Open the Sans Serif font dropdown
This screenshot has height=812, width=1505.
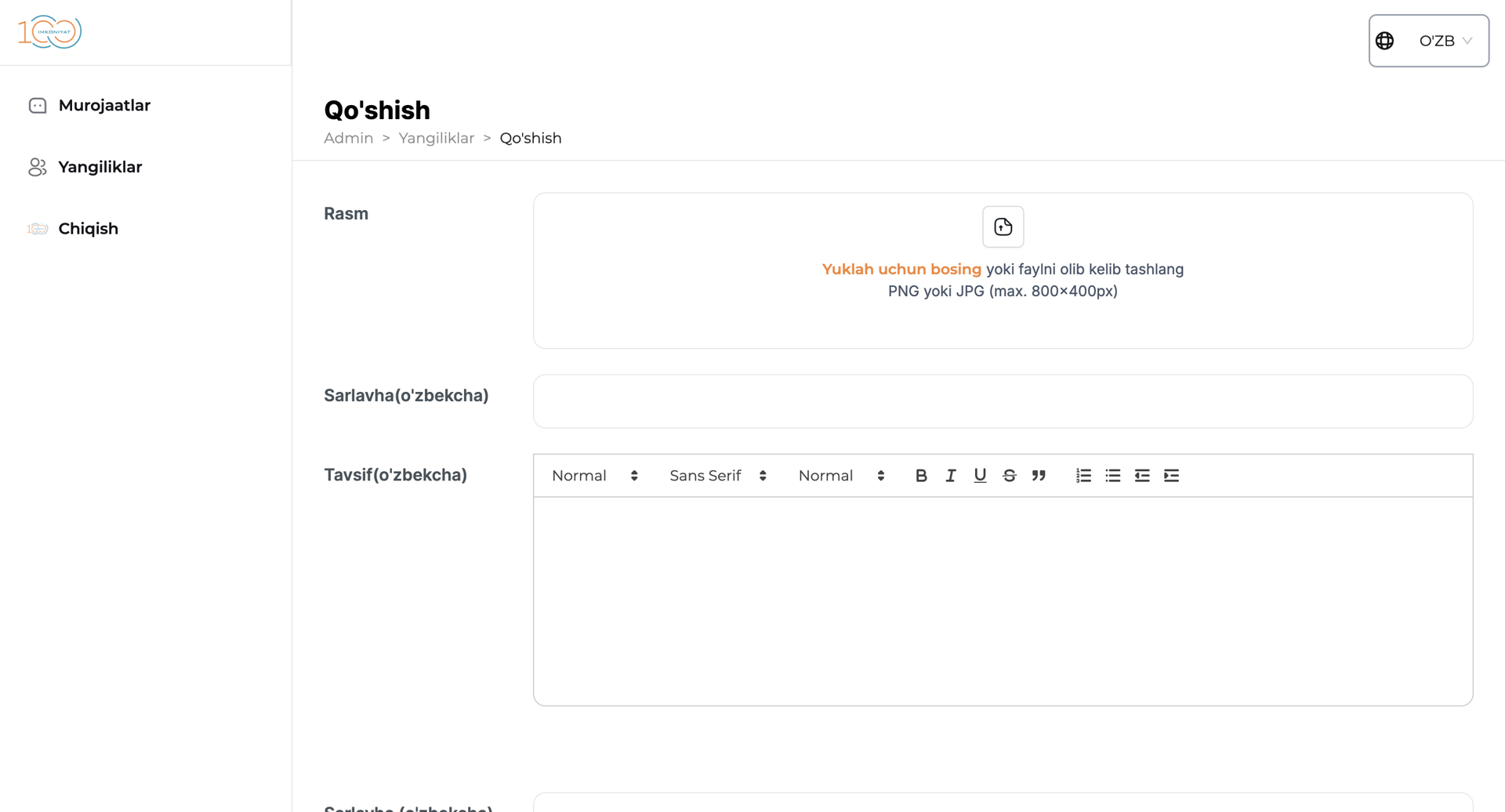(x=717, y=476)
